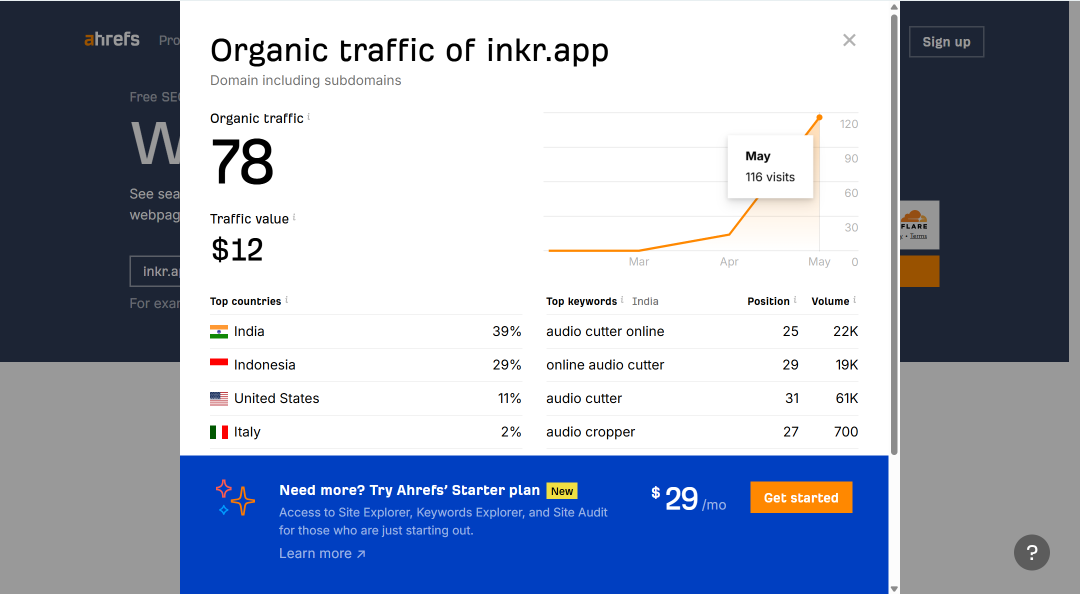Select keyword 'online audio cutter'

click(x=605, y=365)
